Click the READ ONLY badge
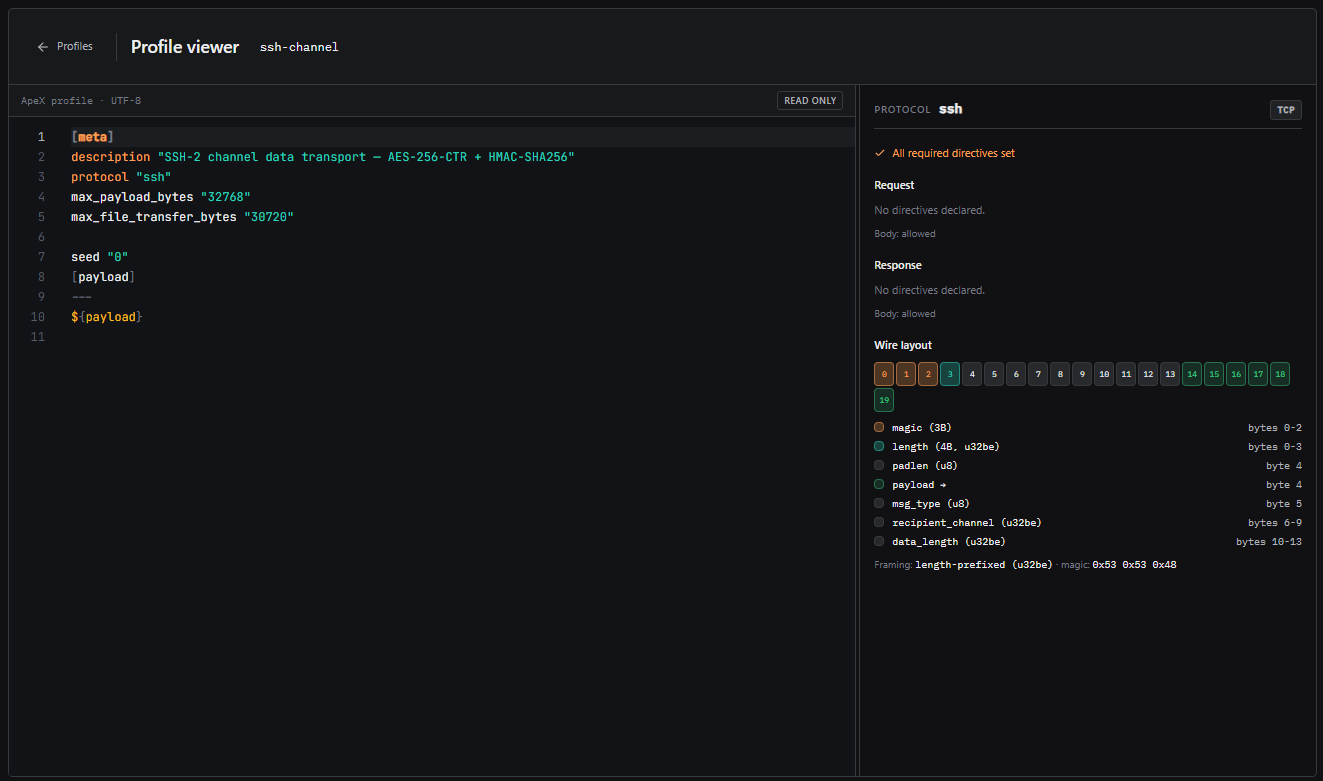The image size is (1323, 781). (x=810, y=101)
